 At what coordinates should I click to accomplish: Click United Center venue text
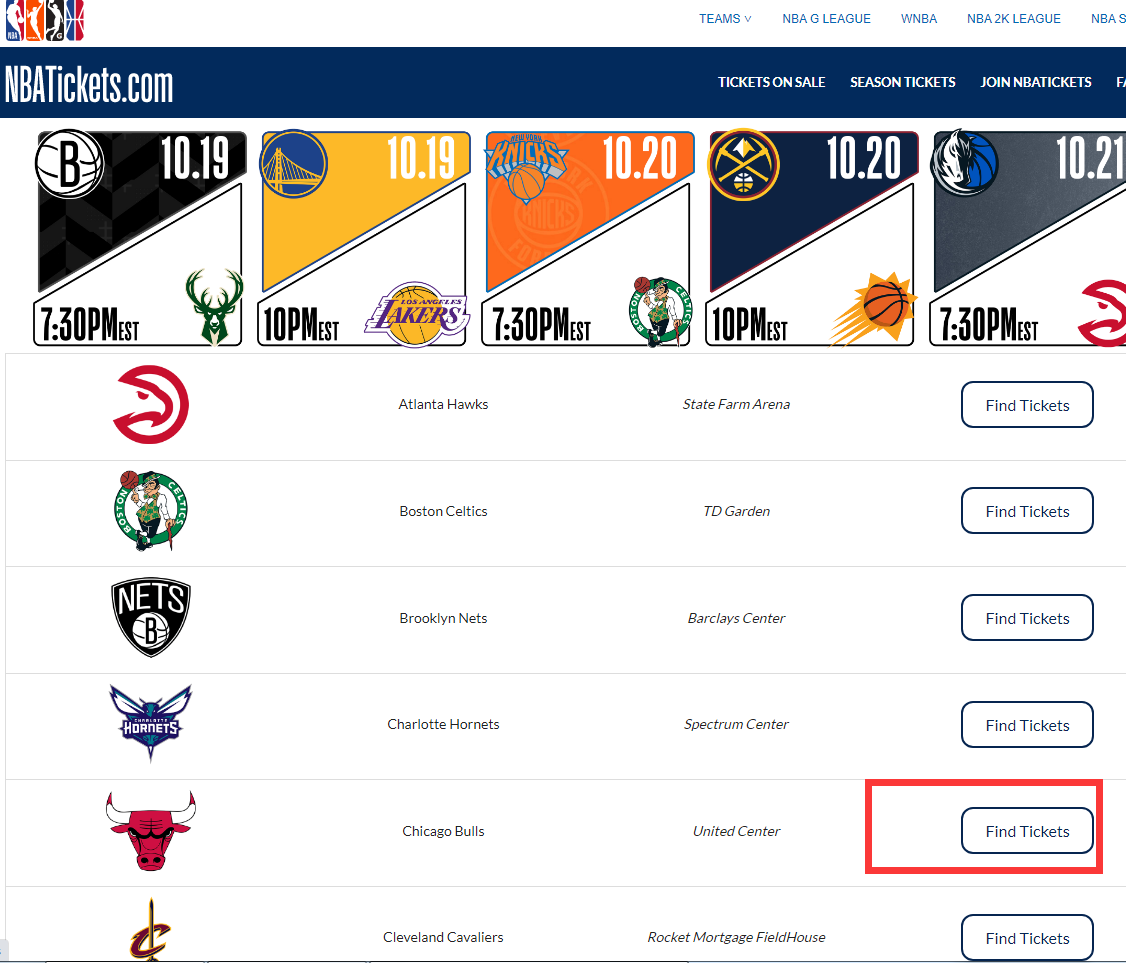click(x=736, y=832)
